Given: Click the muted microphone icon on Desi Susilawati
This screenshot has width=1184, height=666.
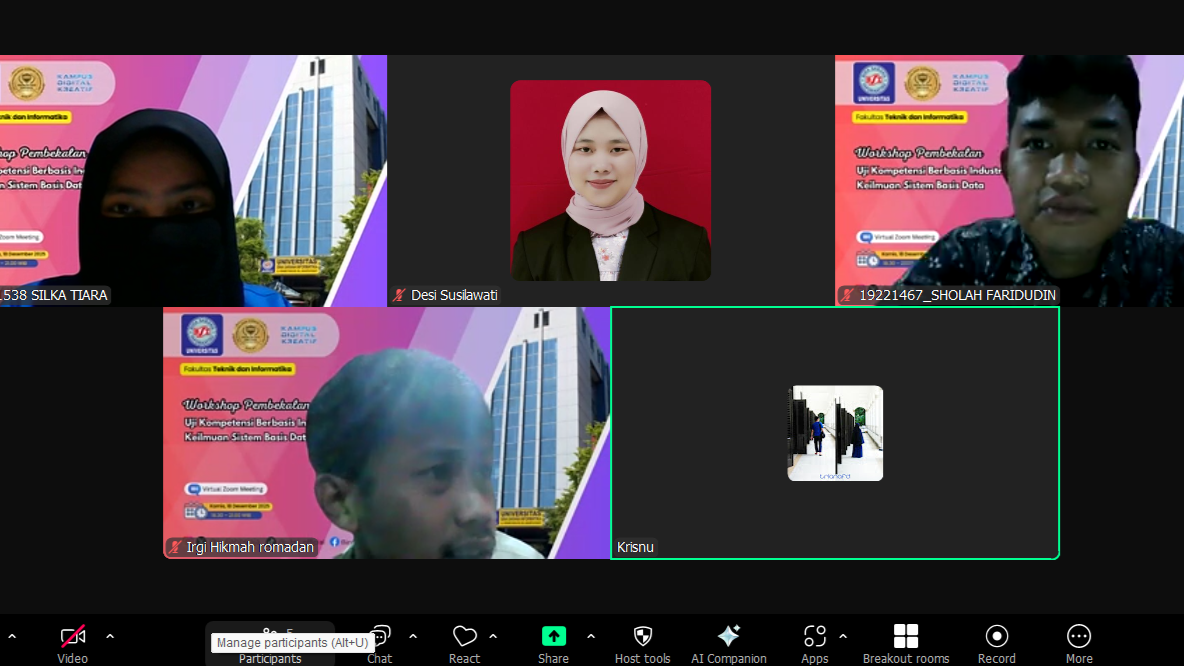Looking at the screenshot, I should pyautogui.click(x=398, y=294).
